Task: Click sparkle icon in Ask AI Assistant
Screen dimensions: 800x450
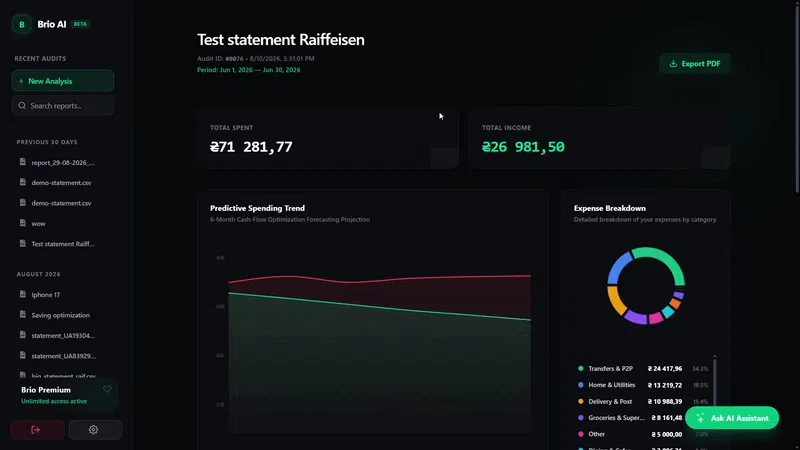Action: click(700, 418)
